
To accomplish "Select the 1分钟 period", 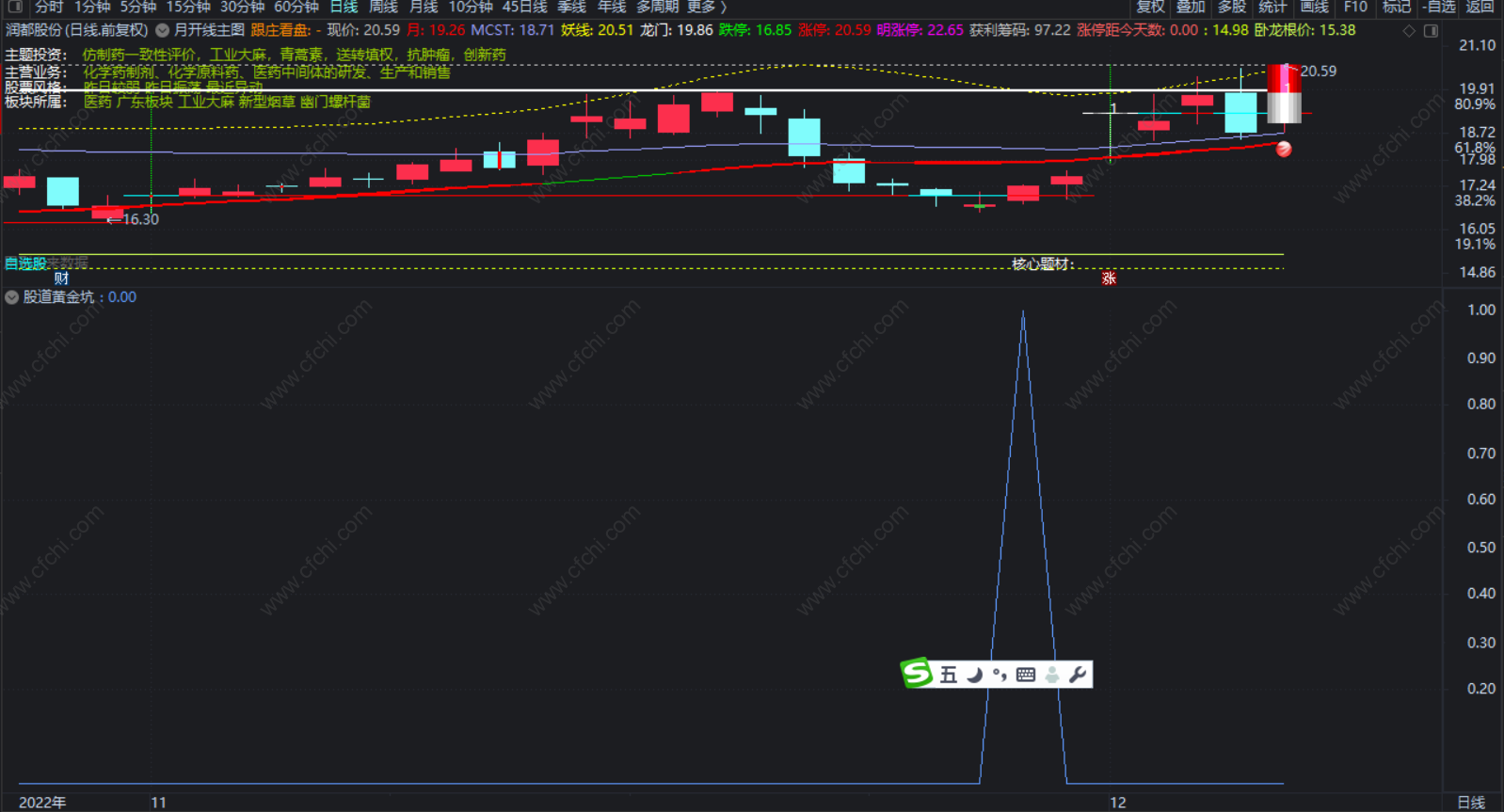I will click(92, 7).
